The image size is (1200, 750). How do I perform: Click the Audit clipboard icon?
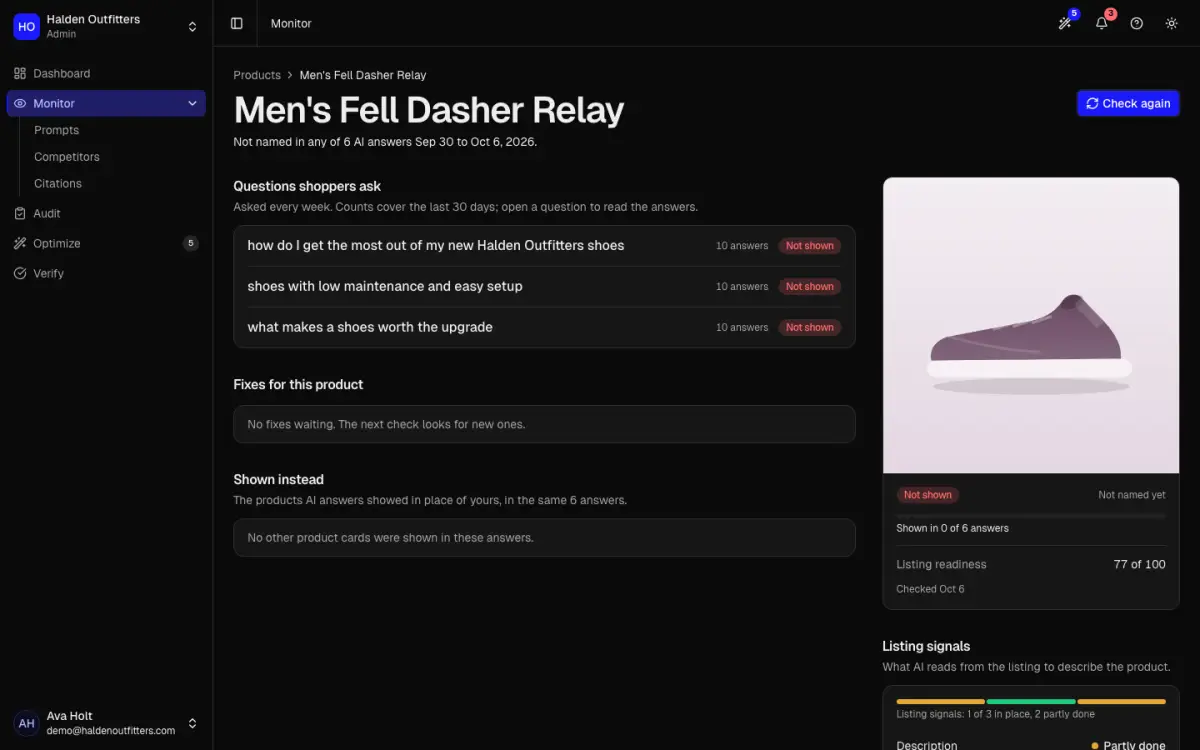pos(20,213)
